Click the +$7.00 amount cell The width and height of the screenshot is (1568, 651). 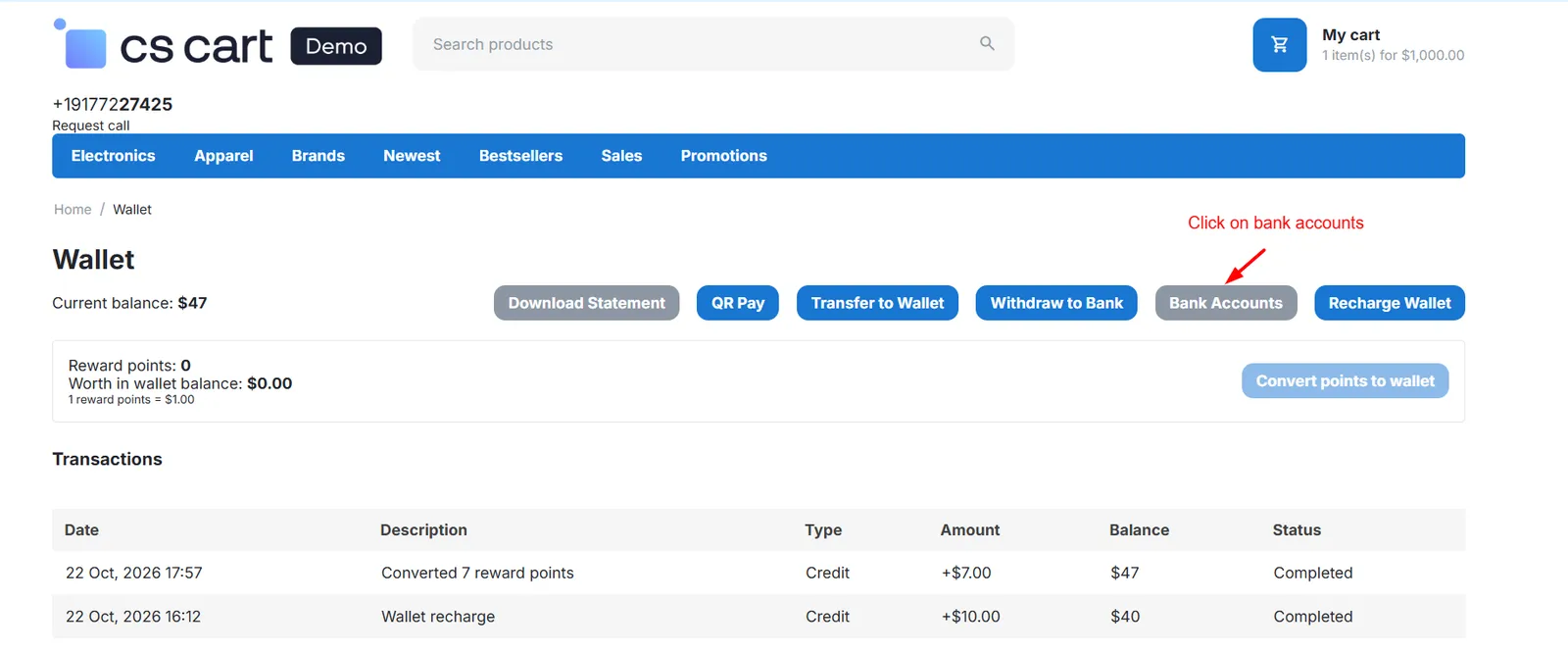click(966, 574)
